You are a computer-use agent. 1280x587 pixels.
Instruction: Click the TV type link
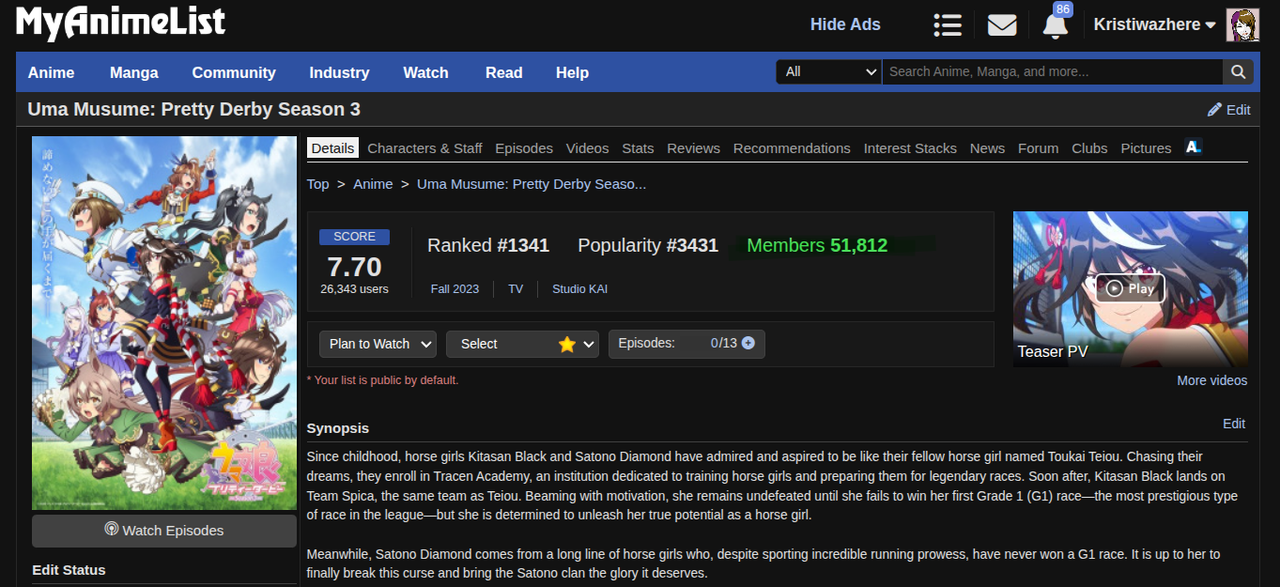coord(516,289)
